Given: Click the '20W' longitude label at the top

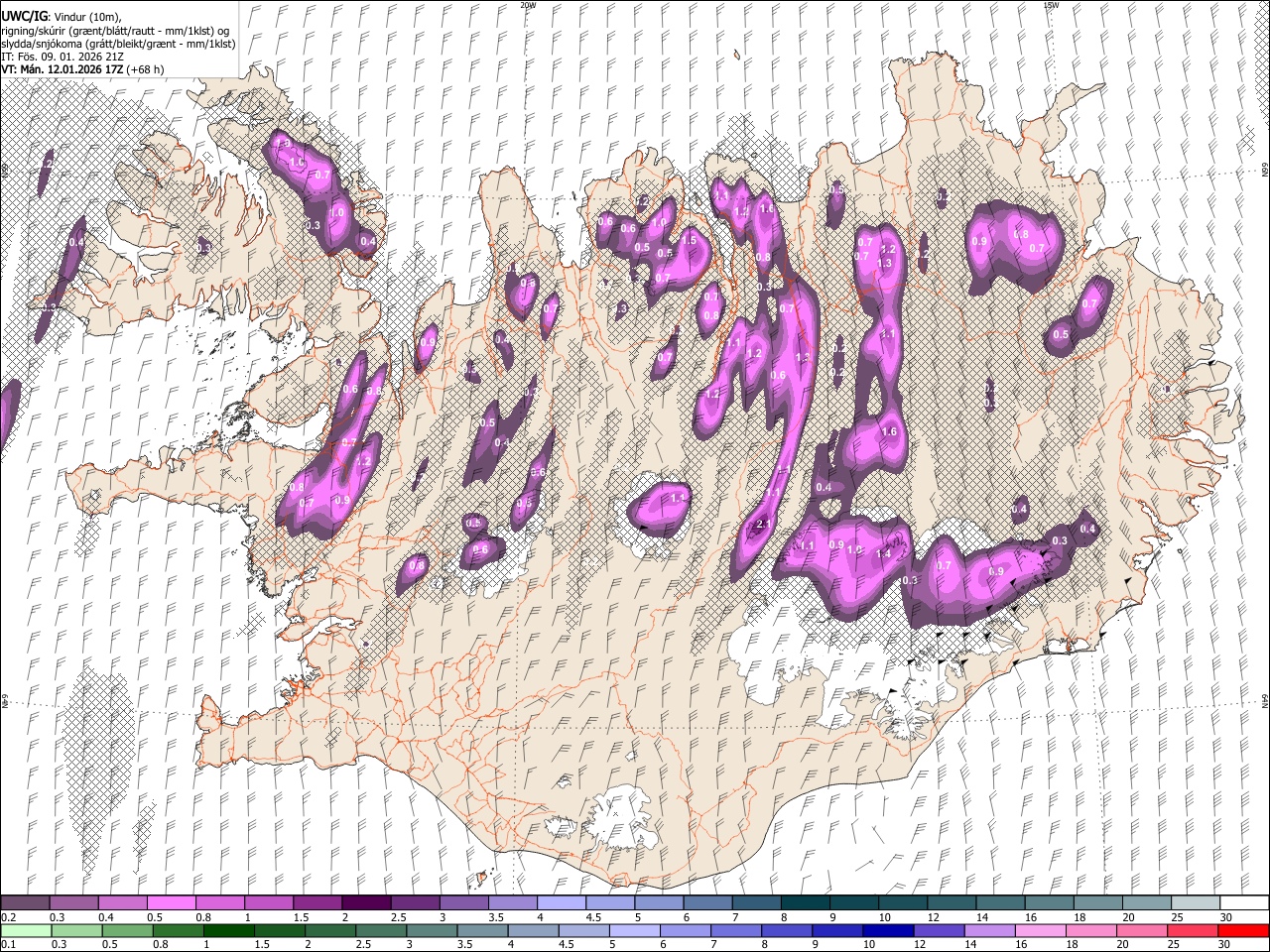Looking at the screenshot, I should [x=528, y=5].
